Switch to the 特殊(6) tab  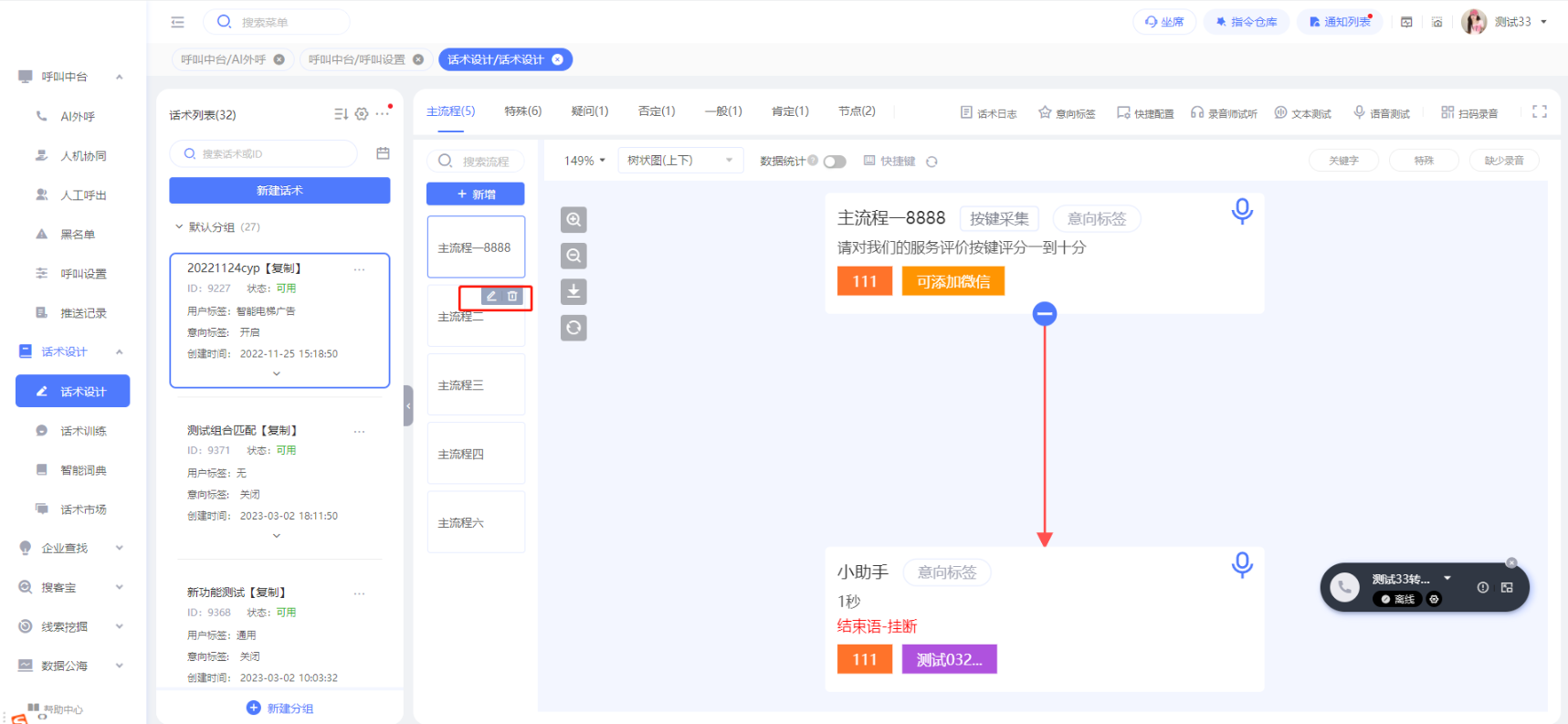click(522, 111)
